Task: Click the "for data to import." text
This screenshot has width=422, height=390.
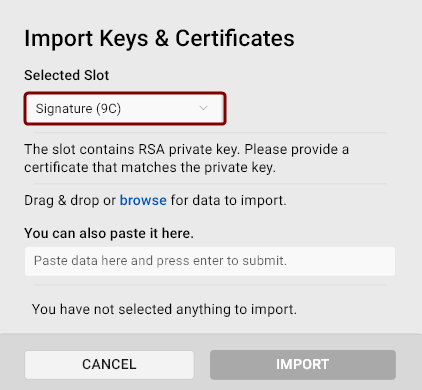Action: point(229,201)
